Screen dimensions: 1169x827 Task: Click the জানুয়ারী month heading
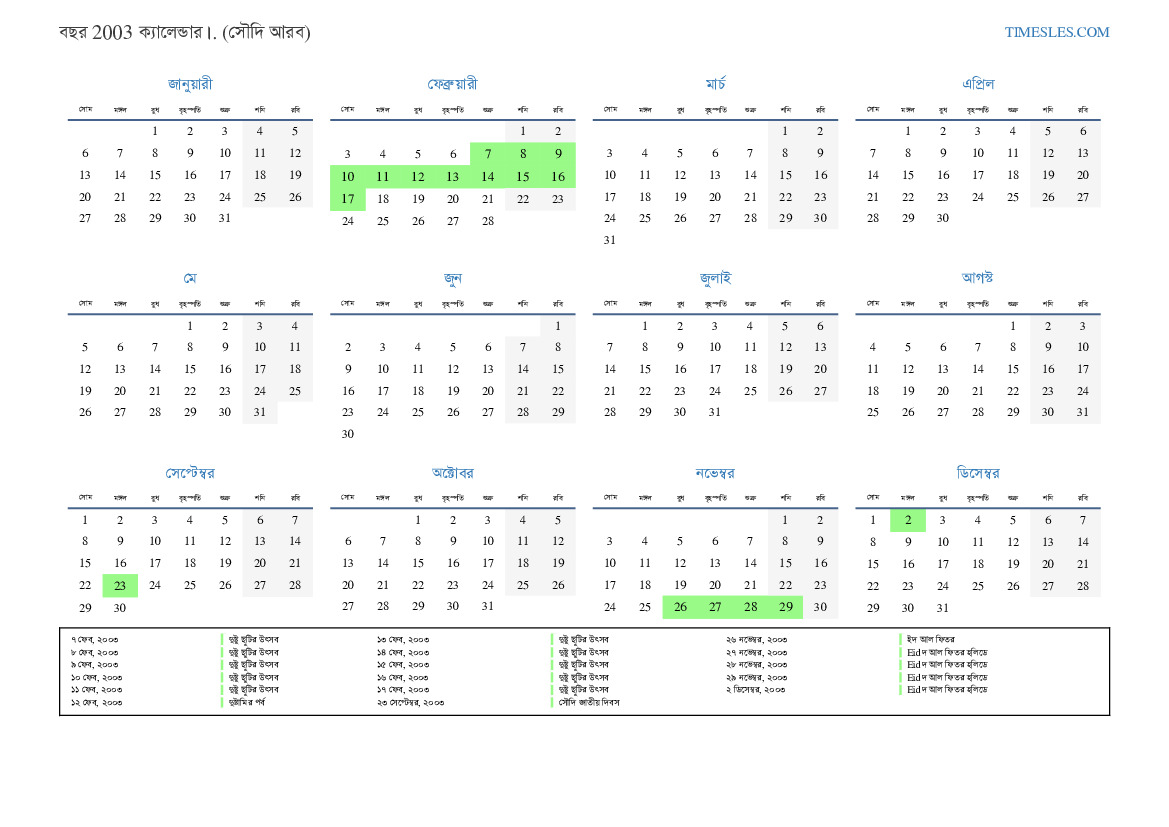(x=190, y=84)
